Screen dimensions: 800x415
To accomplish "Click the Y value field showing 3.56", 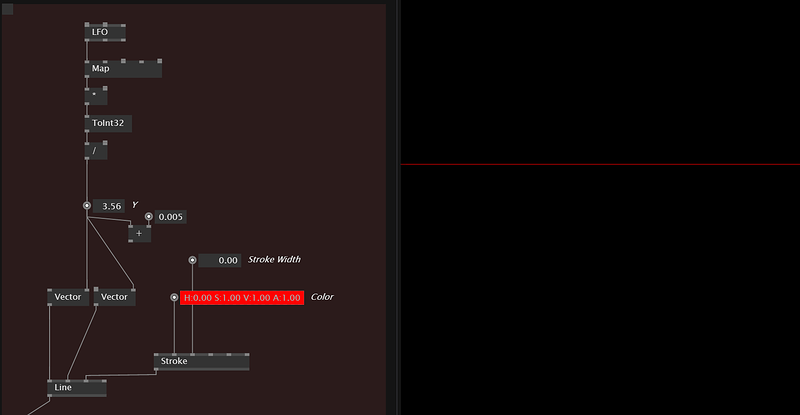I will point(111,206).
